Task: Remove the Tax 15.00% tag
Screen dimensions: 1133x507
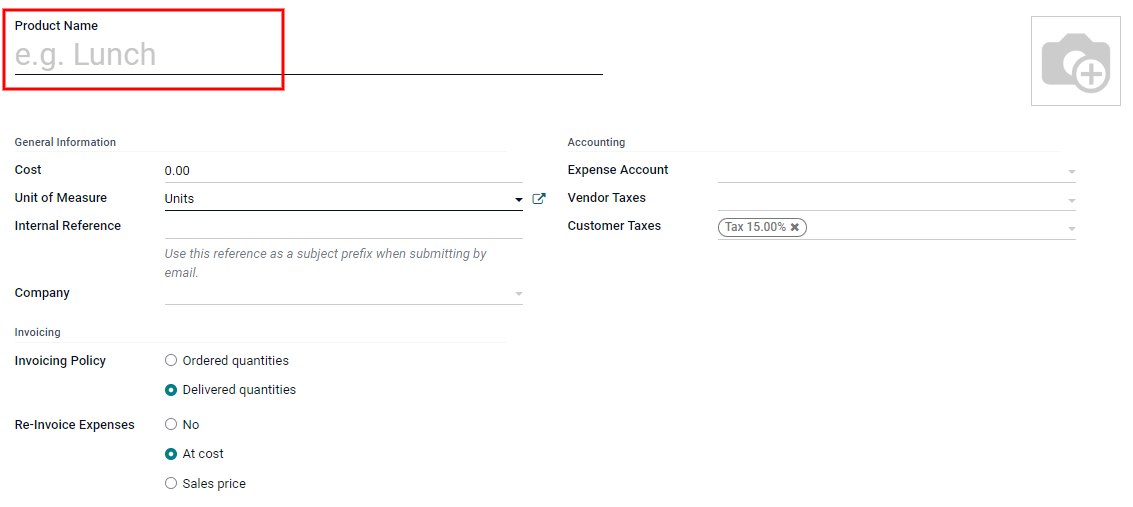Action: pos(795,227)
